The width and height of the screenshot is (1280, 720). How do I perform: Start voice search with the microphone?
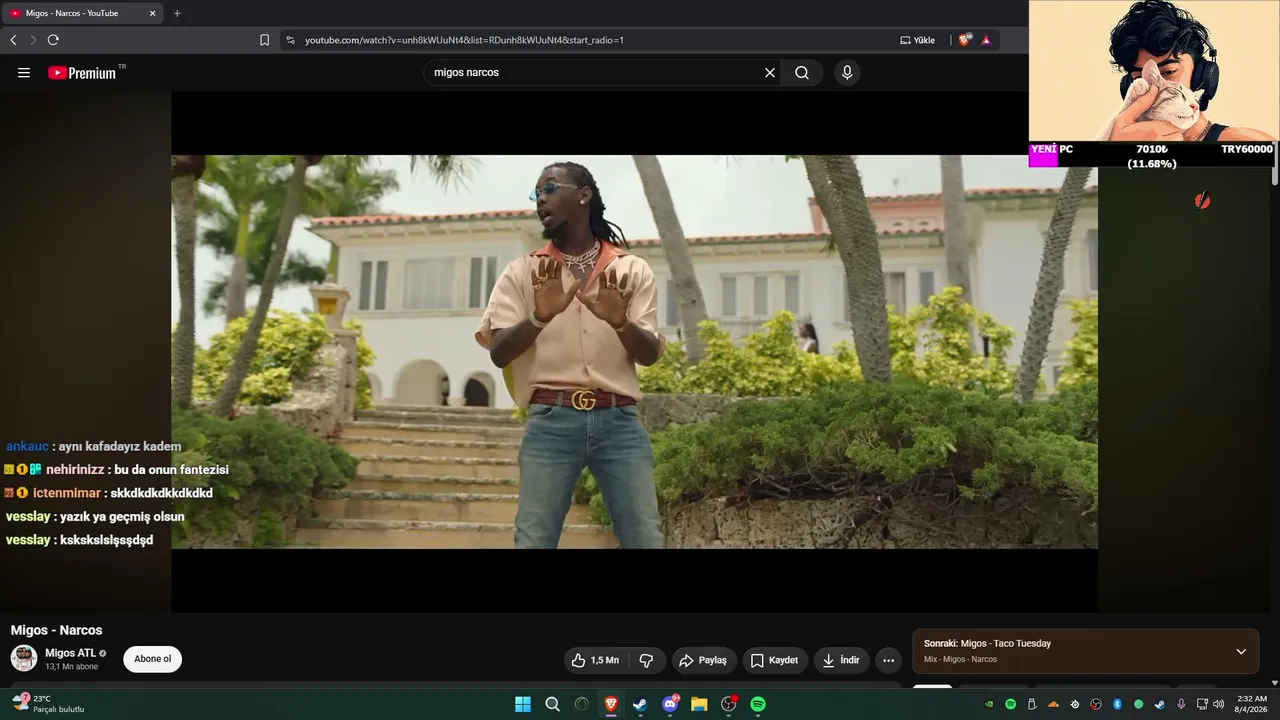click(x=847, y=73)
